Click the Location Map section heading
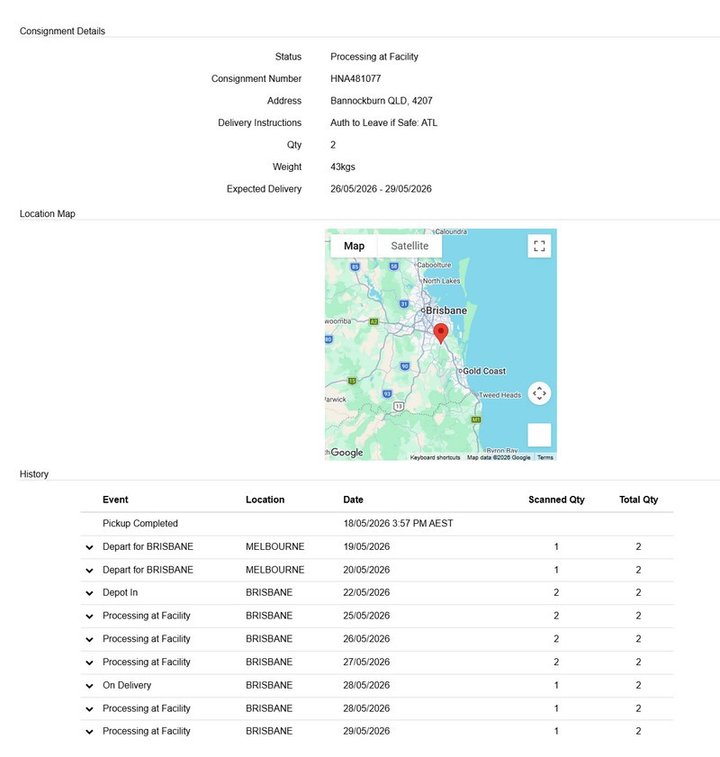Screen dimensions: 720x757 [47, 213]
